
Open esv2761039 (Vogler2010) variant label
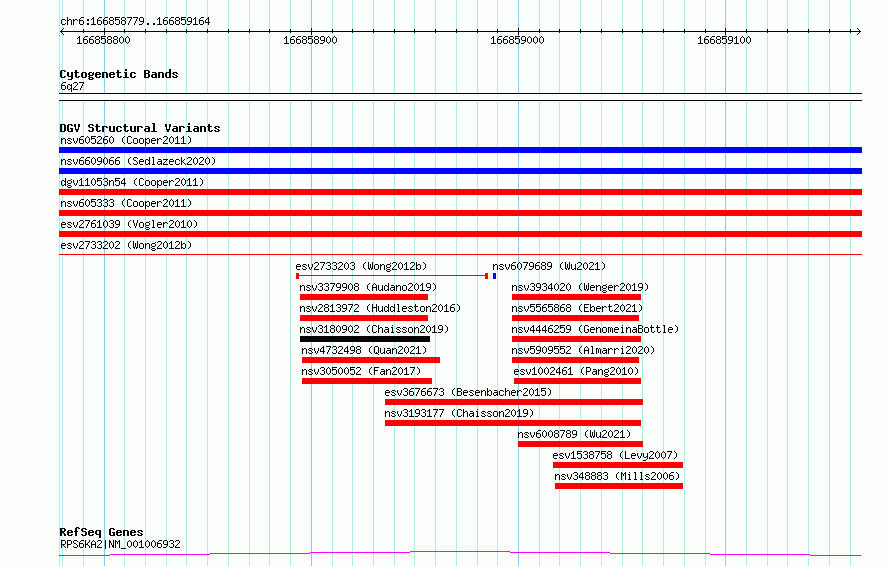[x=129, y=224]
